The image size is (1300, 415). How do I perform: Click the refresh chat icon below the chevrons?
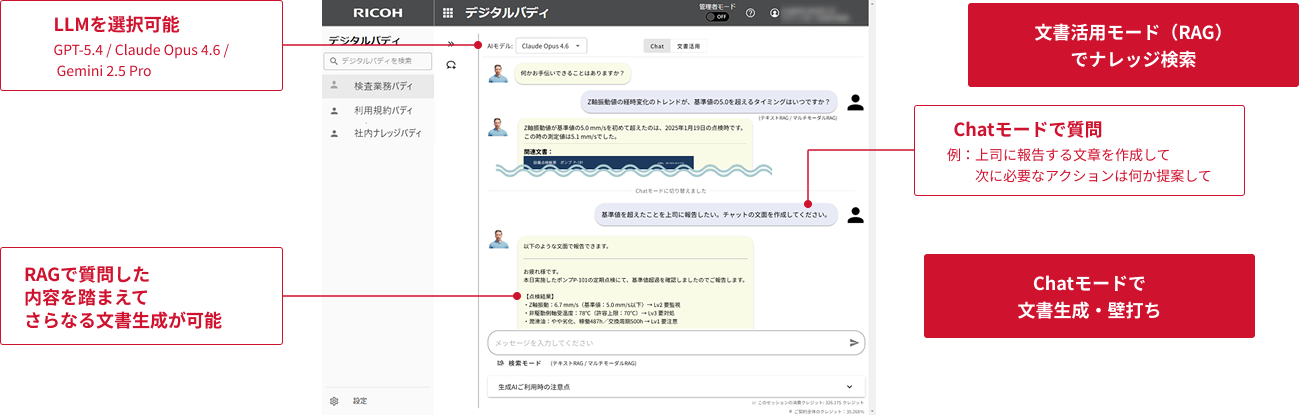tap(451, 64)
